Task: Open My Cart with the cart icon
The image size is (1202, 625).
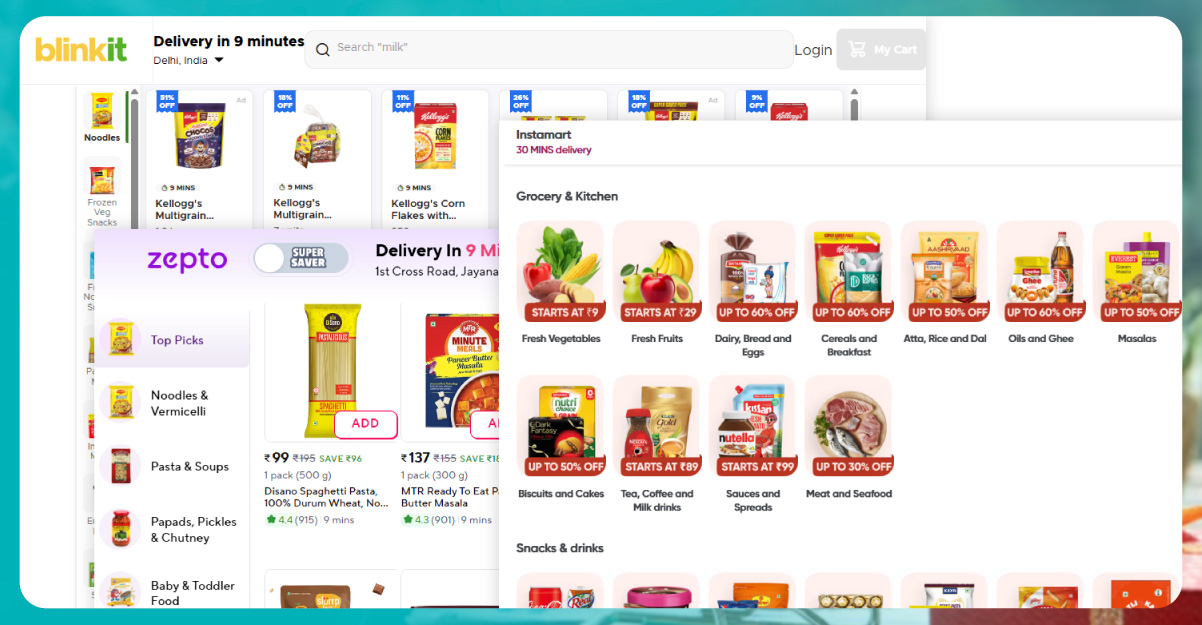Action: click(x=857, y=49)
